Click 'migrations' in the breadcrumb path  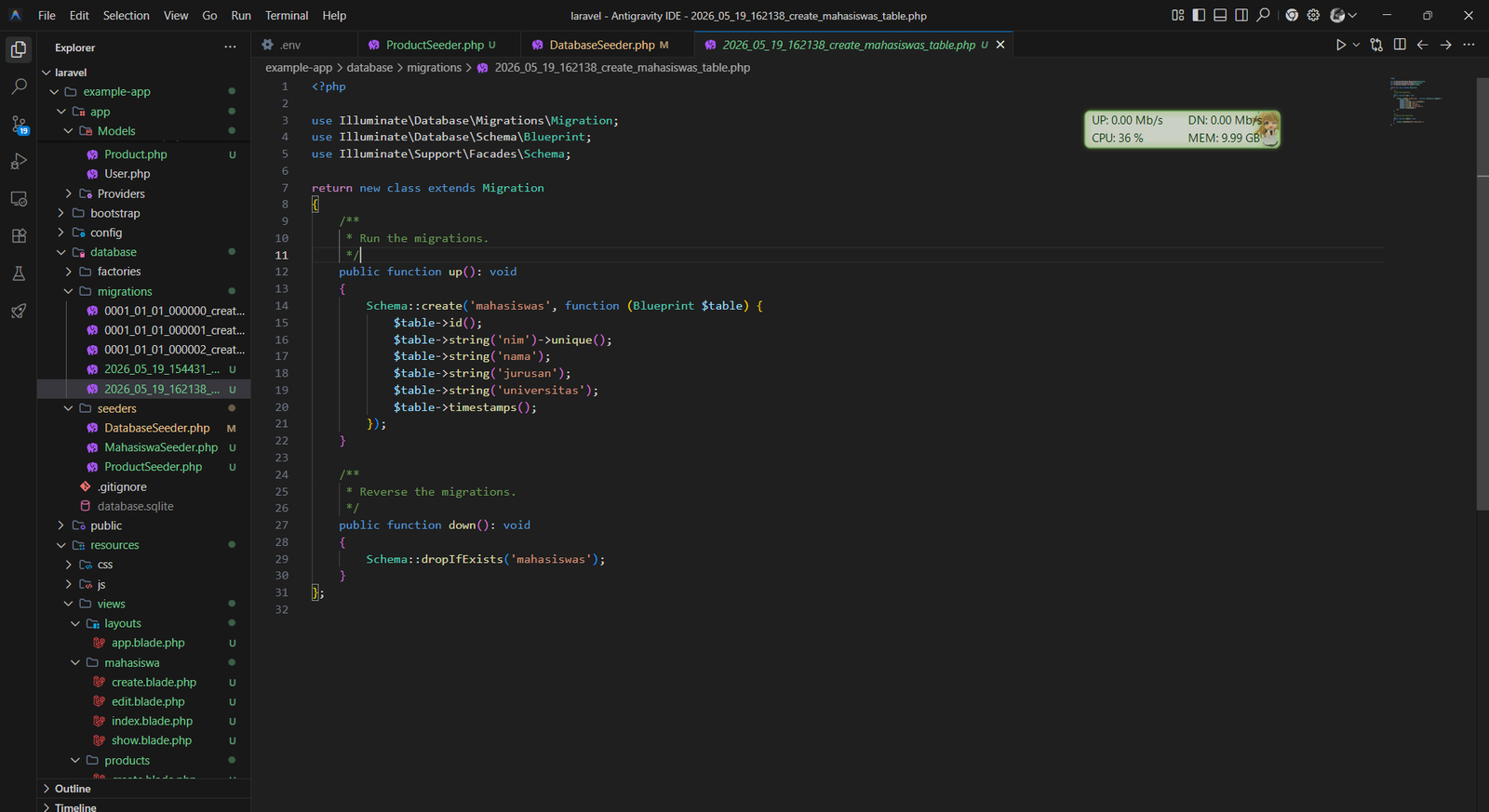pos(434,67)
